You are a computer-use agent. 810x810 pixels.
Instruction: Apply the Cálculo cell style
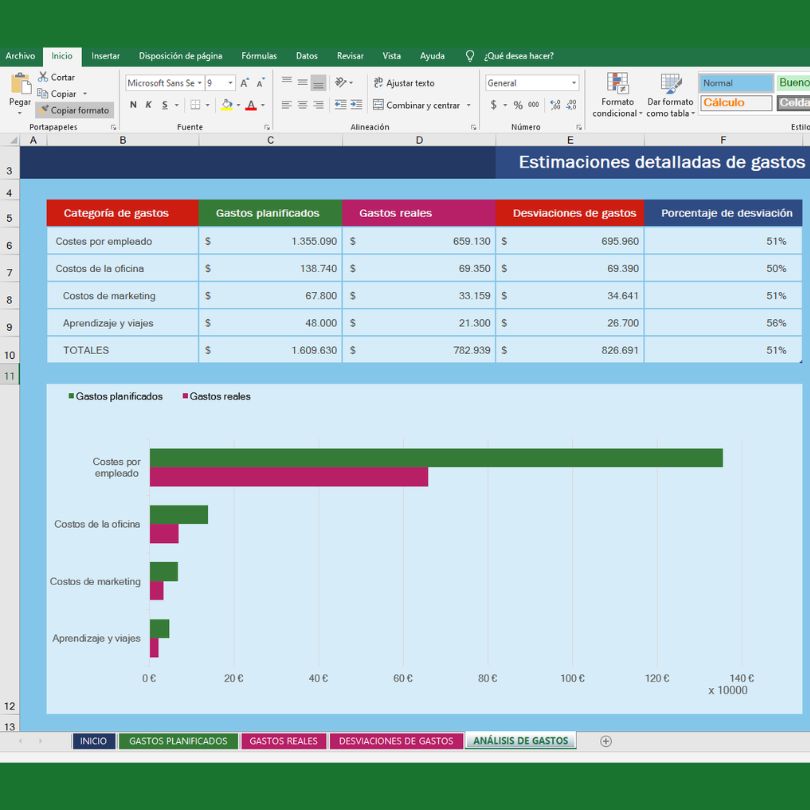[736, 103]
